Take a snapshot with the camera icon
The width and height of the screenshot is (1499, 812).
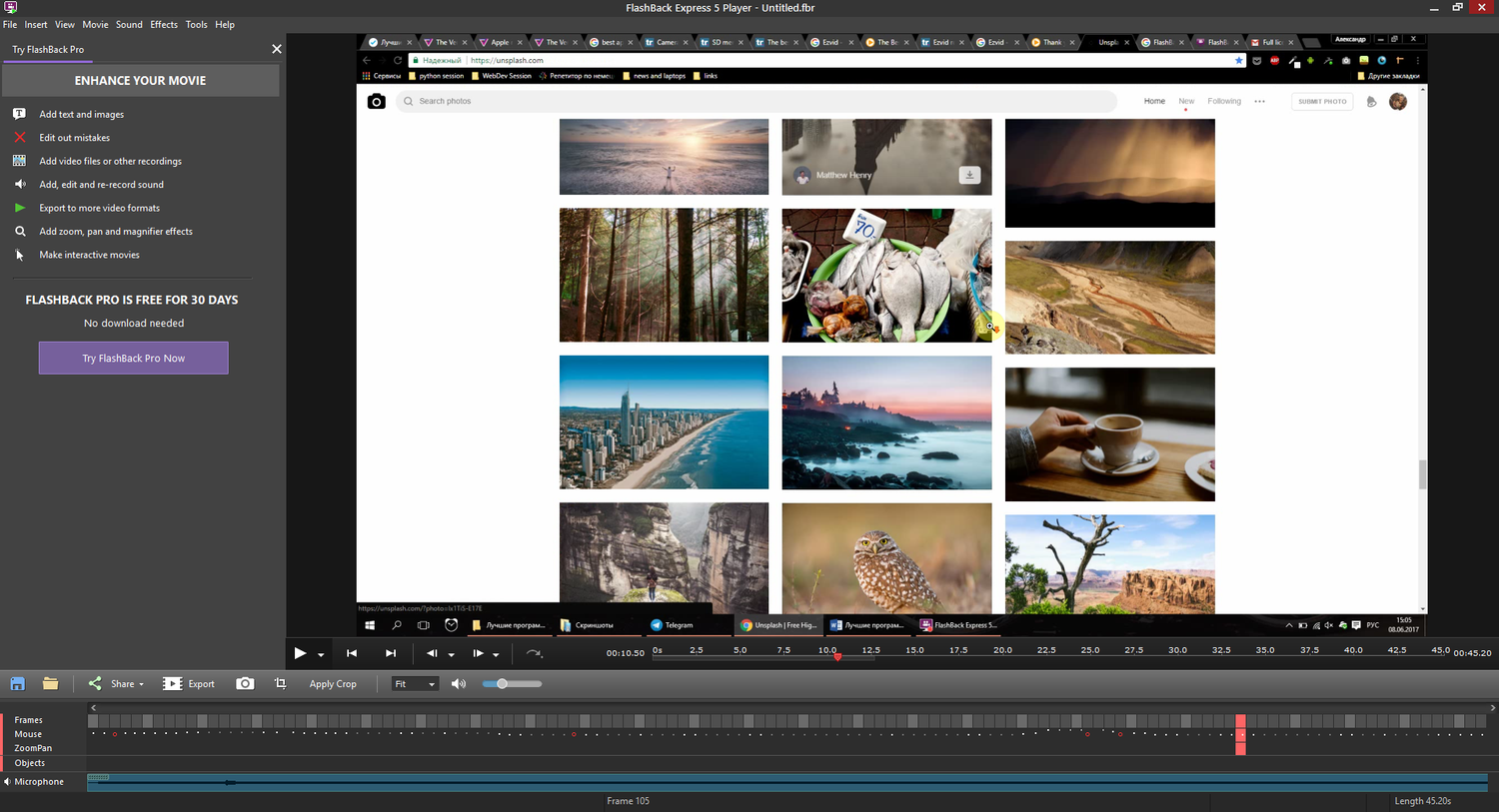(245, 684)
